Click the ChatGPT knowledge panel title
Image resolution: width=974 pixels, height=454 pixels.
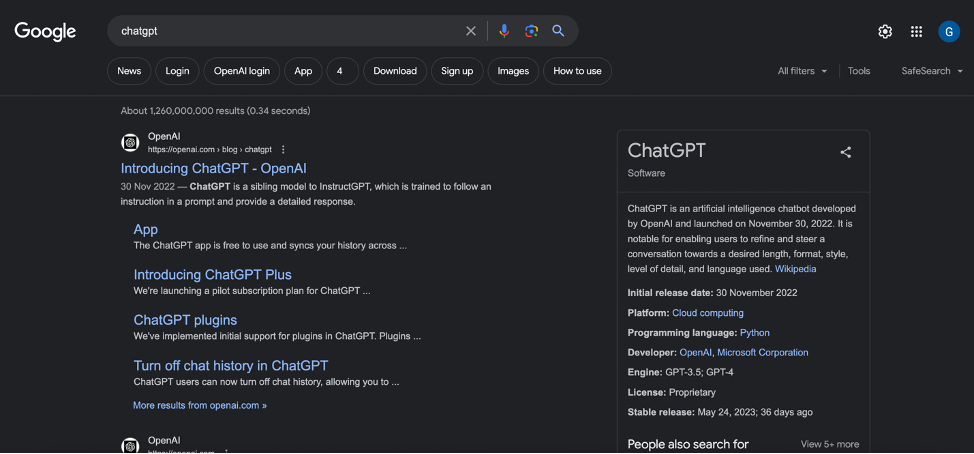click(x=667, y=151)
